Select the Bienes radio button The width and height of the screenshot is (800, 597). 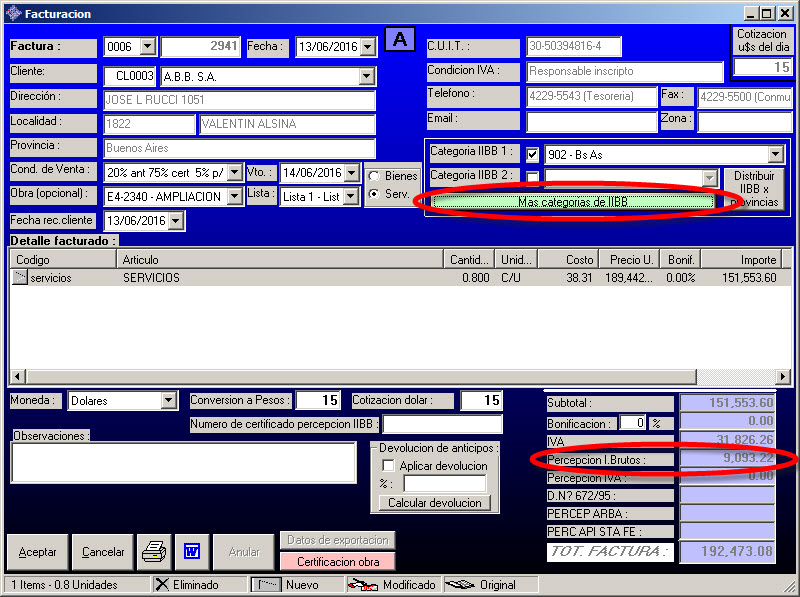373,176
